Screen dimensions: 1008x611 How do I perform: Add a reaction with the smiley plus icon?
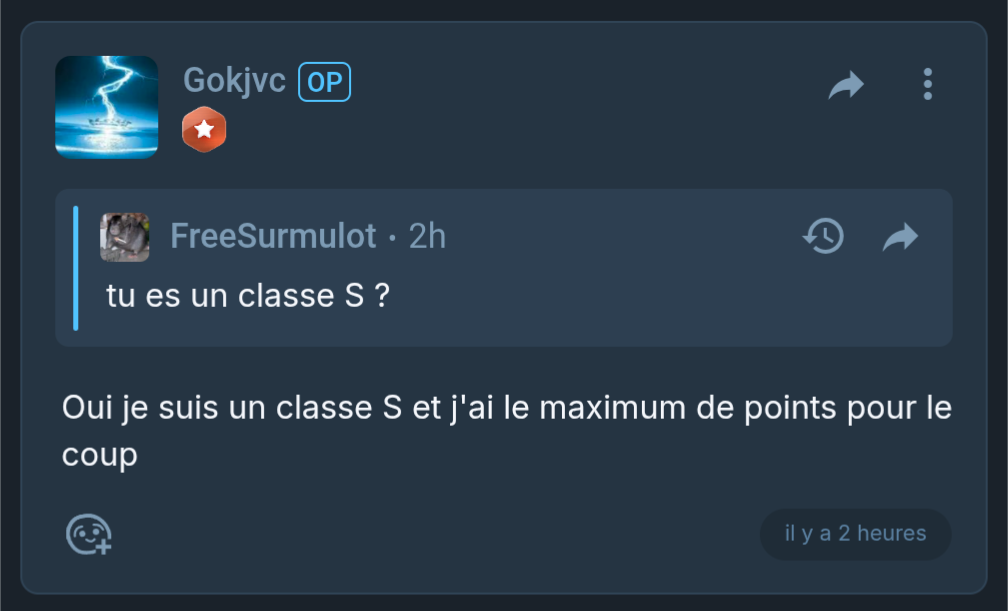tap(89, 534)
